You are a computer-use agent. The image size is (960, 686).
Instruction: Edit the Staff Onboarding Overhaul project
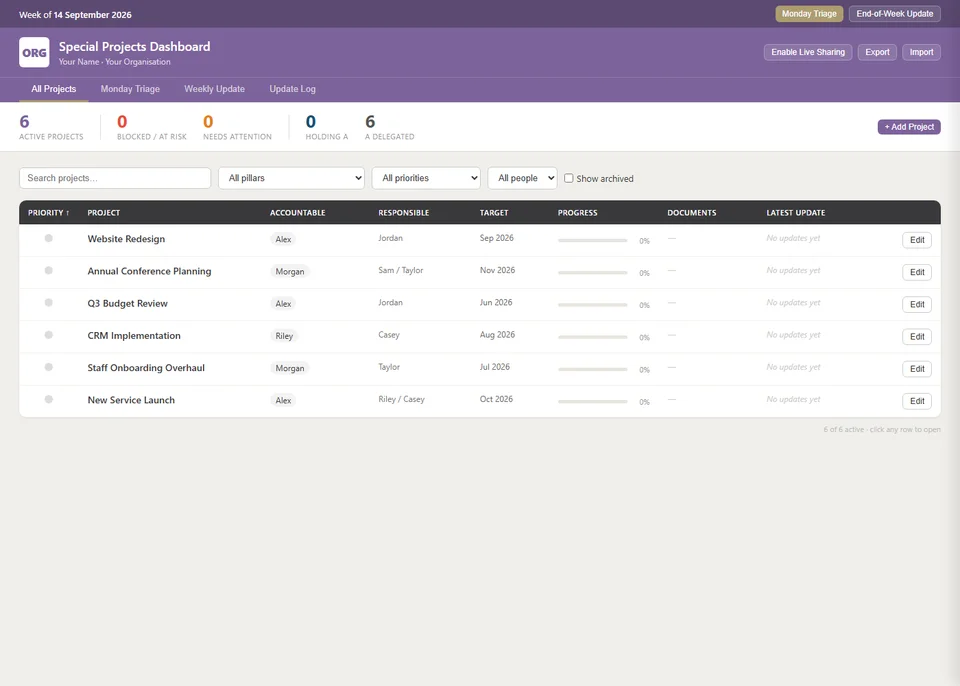(917, 369)
